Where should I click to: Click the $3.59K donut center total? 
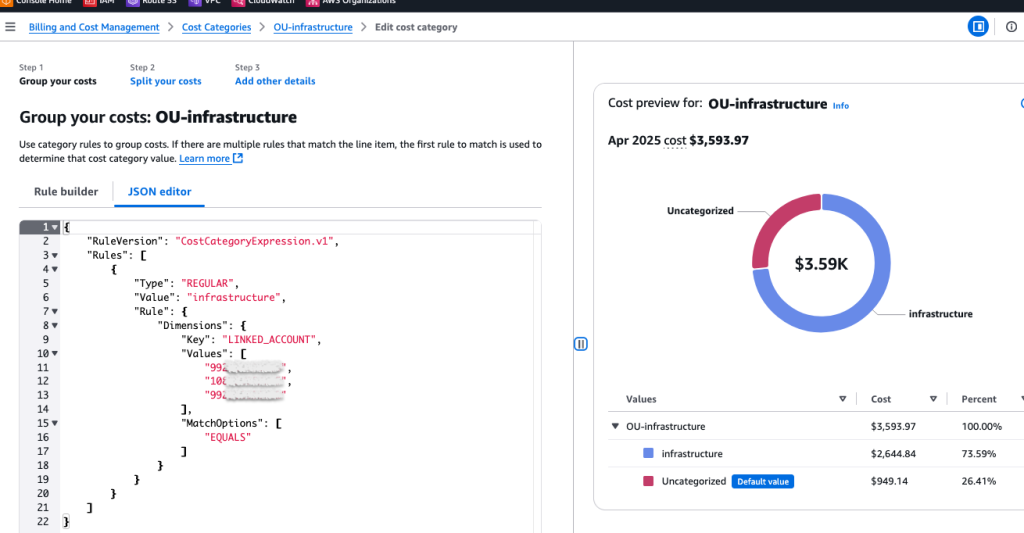click(x=821, y=264)
